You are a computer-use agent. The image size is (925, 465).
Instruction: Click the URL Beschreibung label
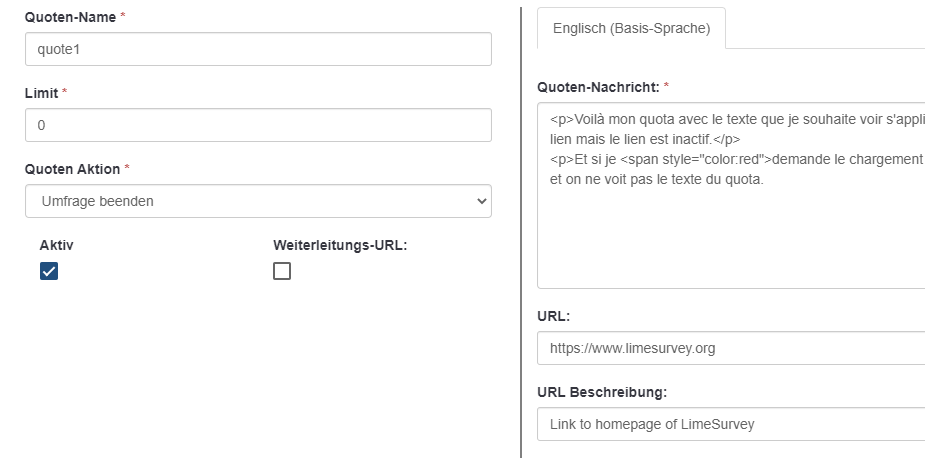coord(601,391)
